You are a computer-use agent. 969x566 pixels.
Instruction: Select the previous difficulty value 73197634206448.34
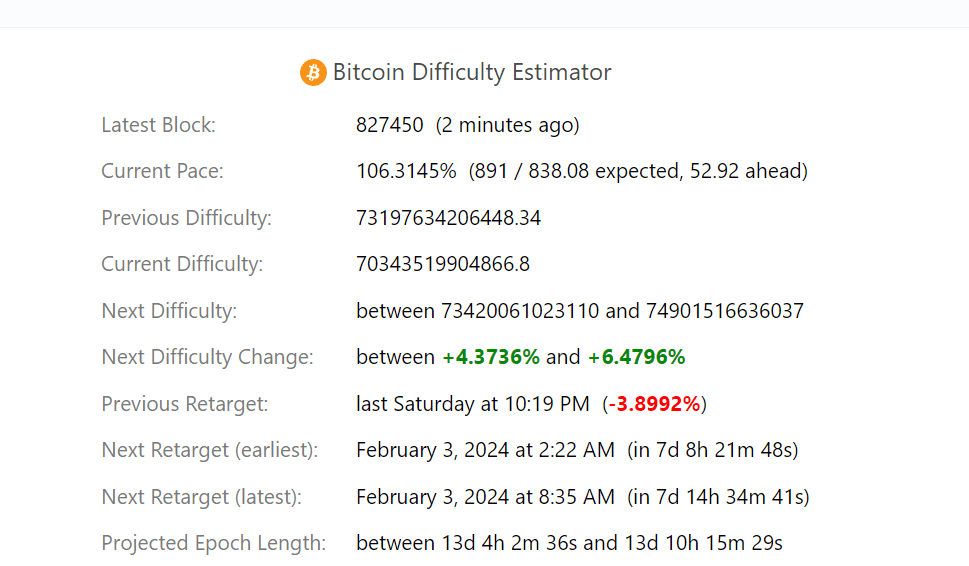click(x=448, y=218)
